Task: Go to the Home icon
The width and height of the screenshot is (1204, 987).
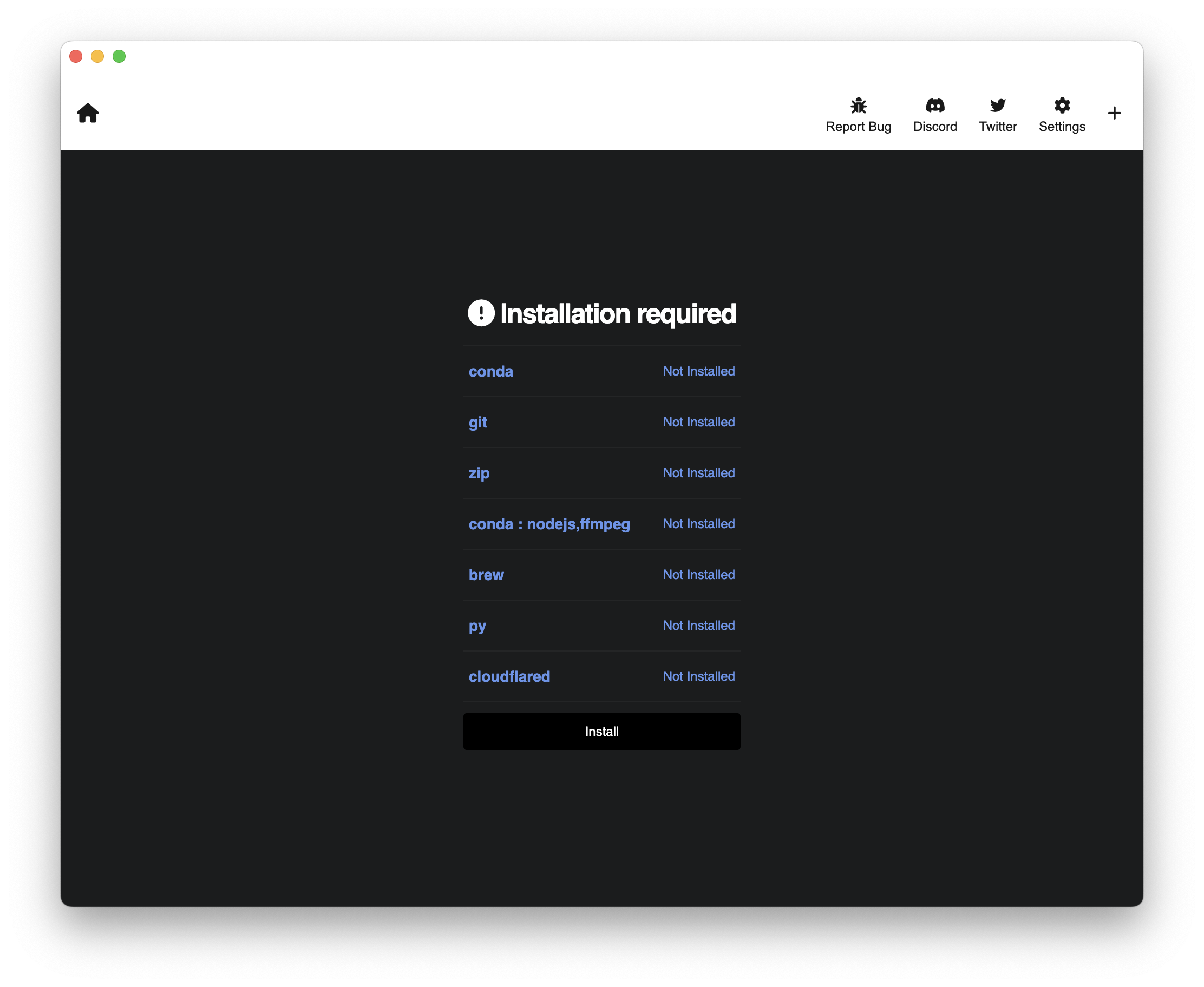Action: pyautogui.click(x=88, y=113)
